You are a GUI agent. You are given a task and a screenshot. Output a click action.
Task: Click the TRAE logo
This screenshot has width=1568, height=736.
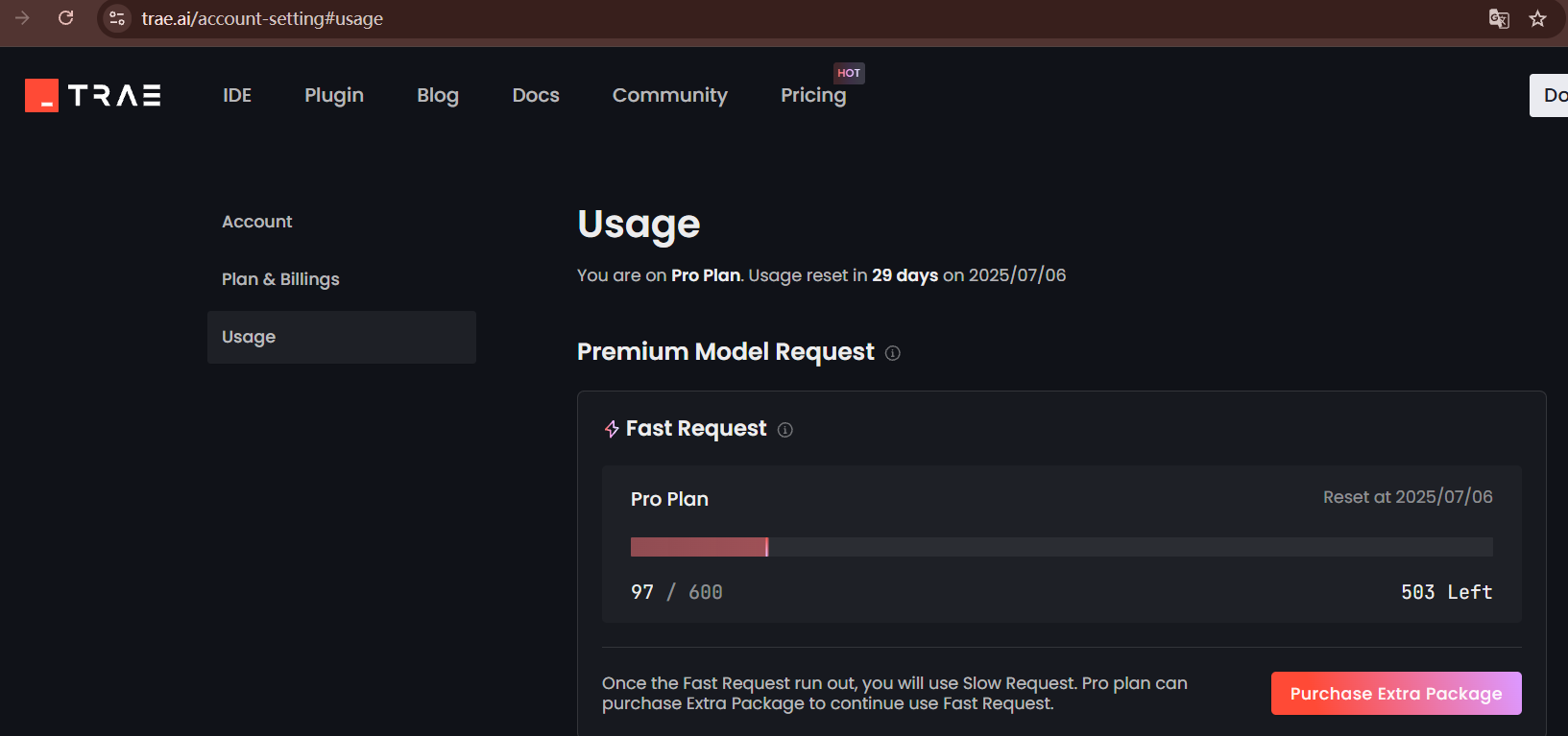point(93,95)
